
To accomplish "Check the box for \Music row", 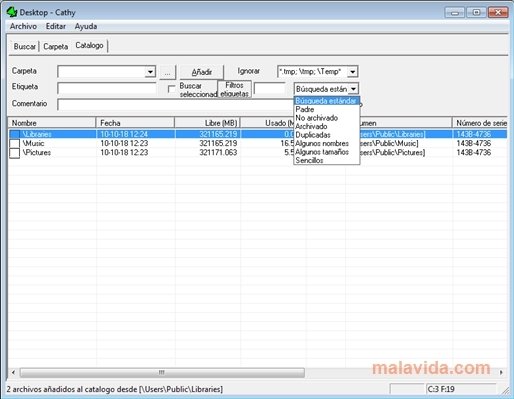I will [14, 144].
